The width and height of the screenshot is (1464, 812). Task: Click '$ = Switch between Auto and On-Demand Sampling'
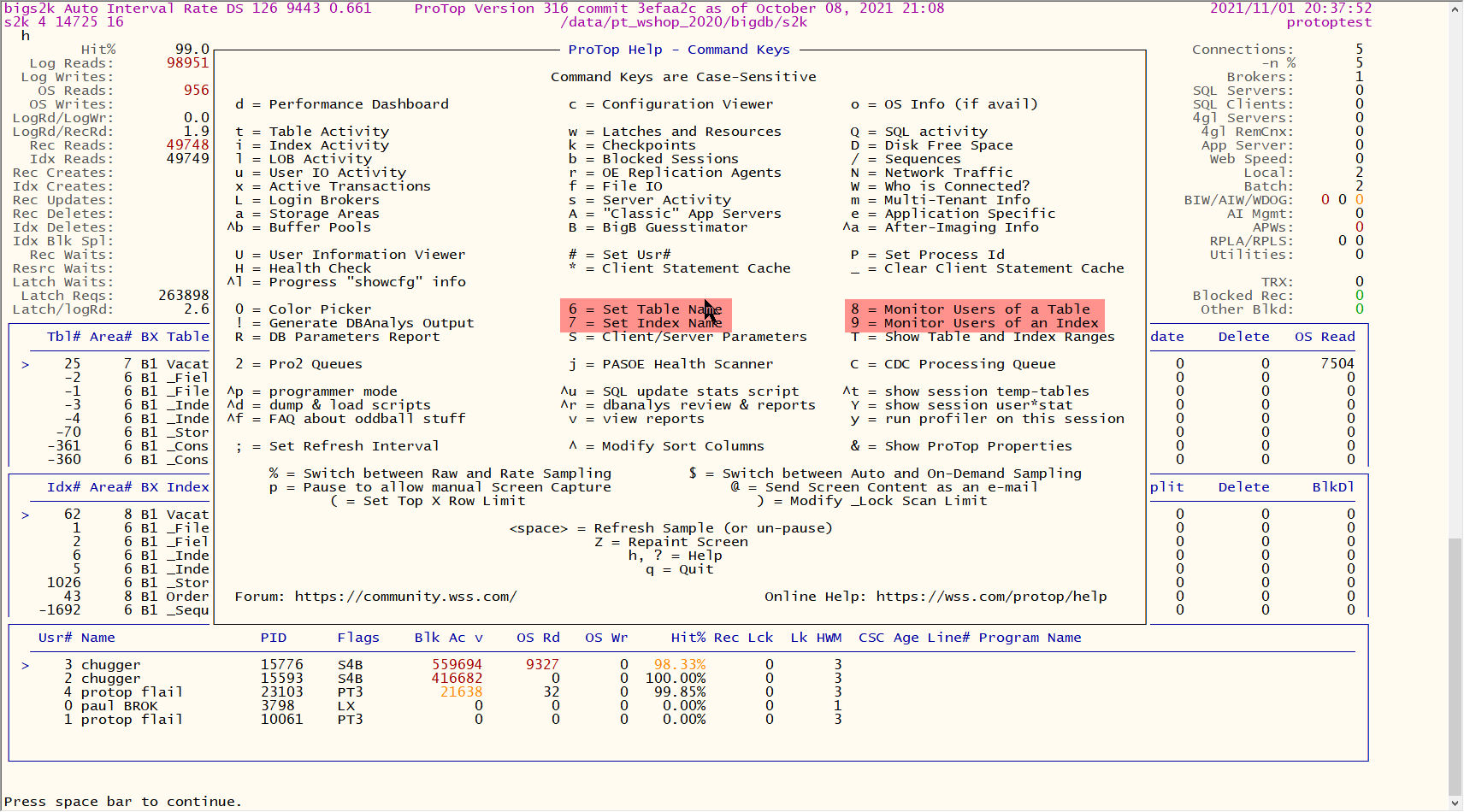point(885,474)
